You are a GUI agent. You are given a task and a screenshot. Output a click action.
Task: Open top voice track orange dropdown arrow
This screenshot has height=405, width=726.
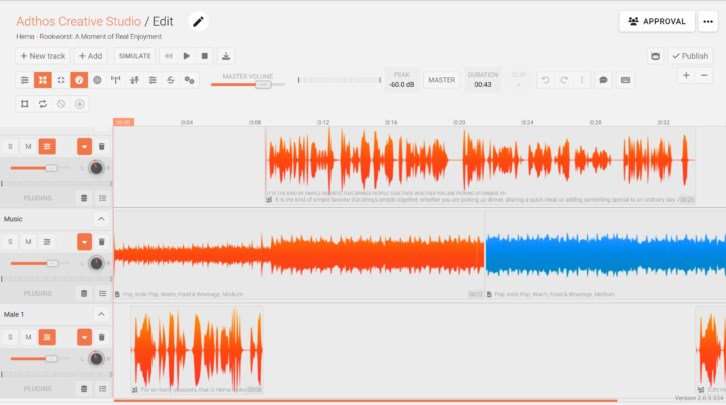(84, 147)
